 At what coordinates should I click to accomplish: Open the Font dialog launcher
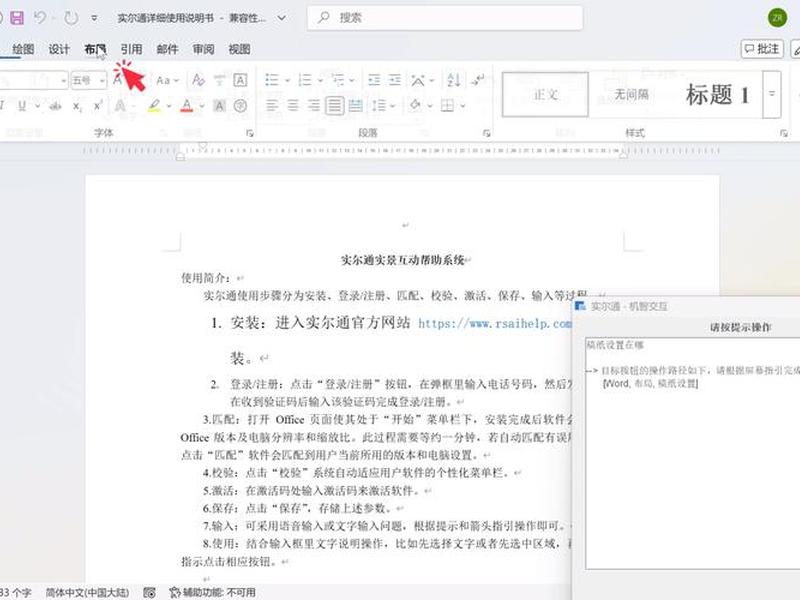(249, 133)
